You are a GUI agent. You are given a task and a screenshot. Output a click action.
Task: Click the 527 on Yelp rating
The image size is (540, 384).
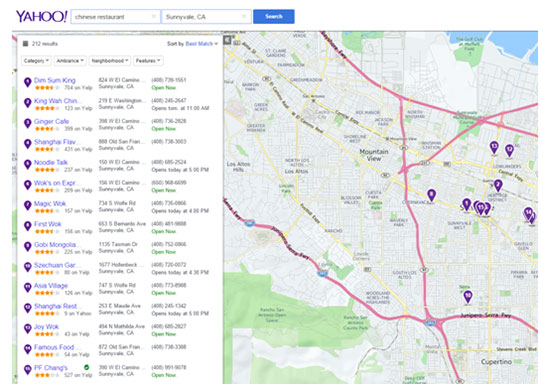[x=78, y=375]
